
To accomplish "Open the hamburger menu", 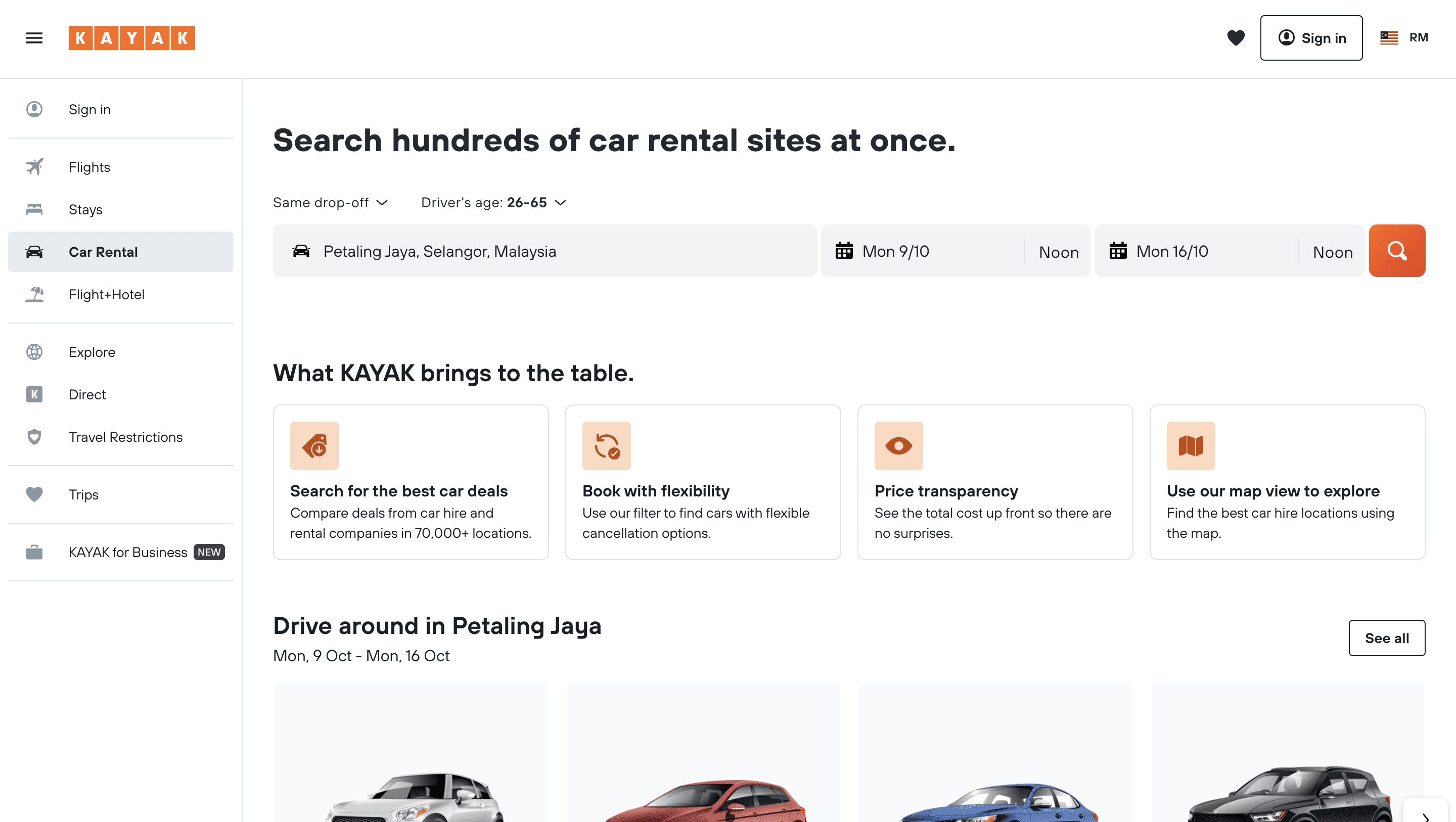I will [34, 37].
